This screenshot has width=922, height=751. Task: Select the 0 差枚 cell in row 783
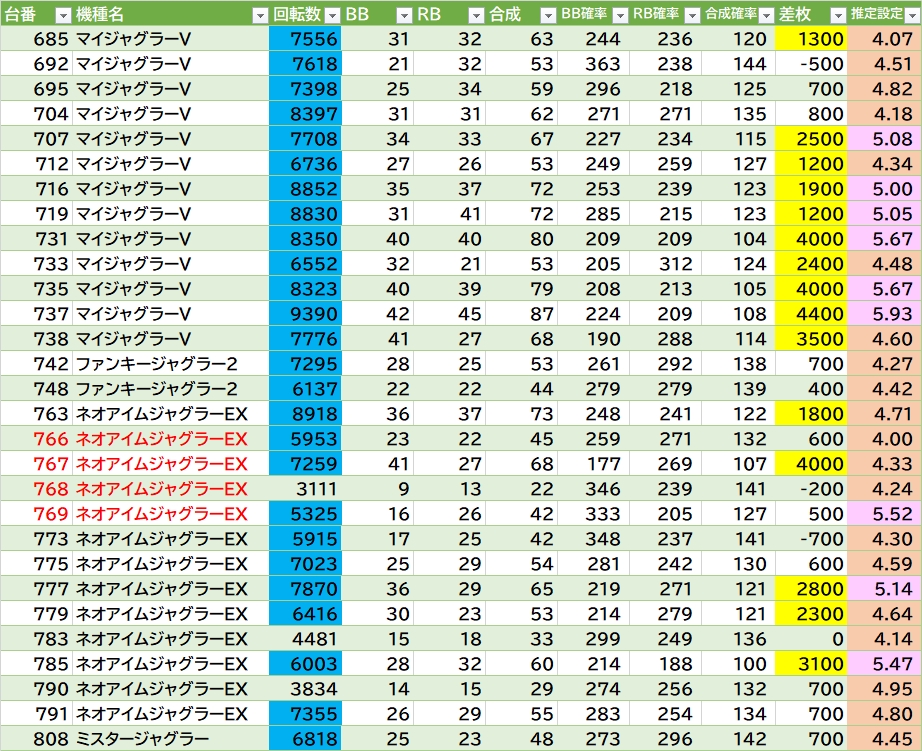(811, 639)
